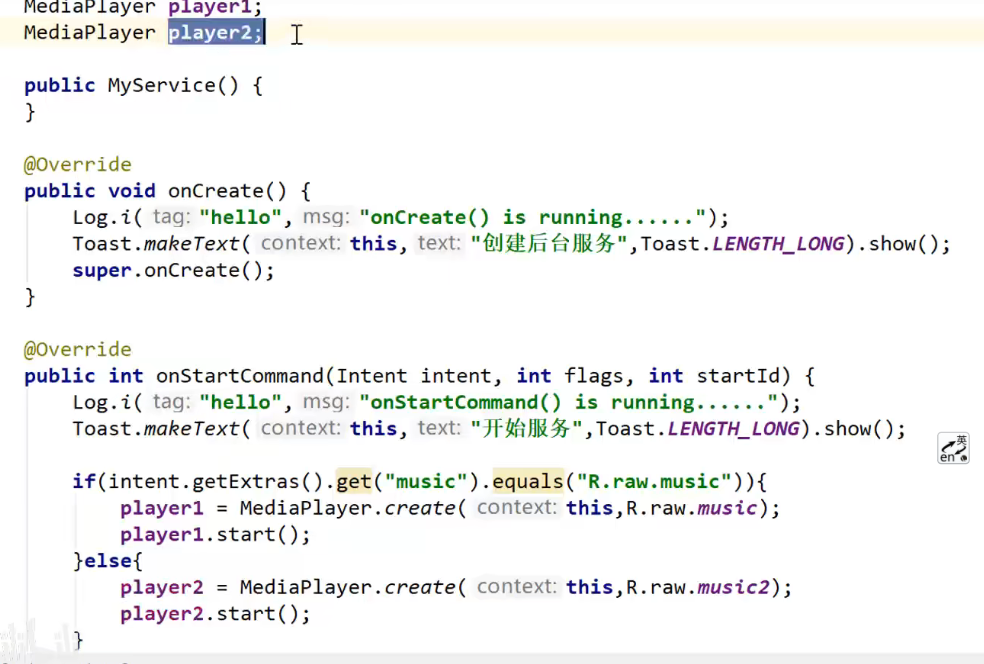Click "onCreate" in the public void declaration

coord(215,191)
